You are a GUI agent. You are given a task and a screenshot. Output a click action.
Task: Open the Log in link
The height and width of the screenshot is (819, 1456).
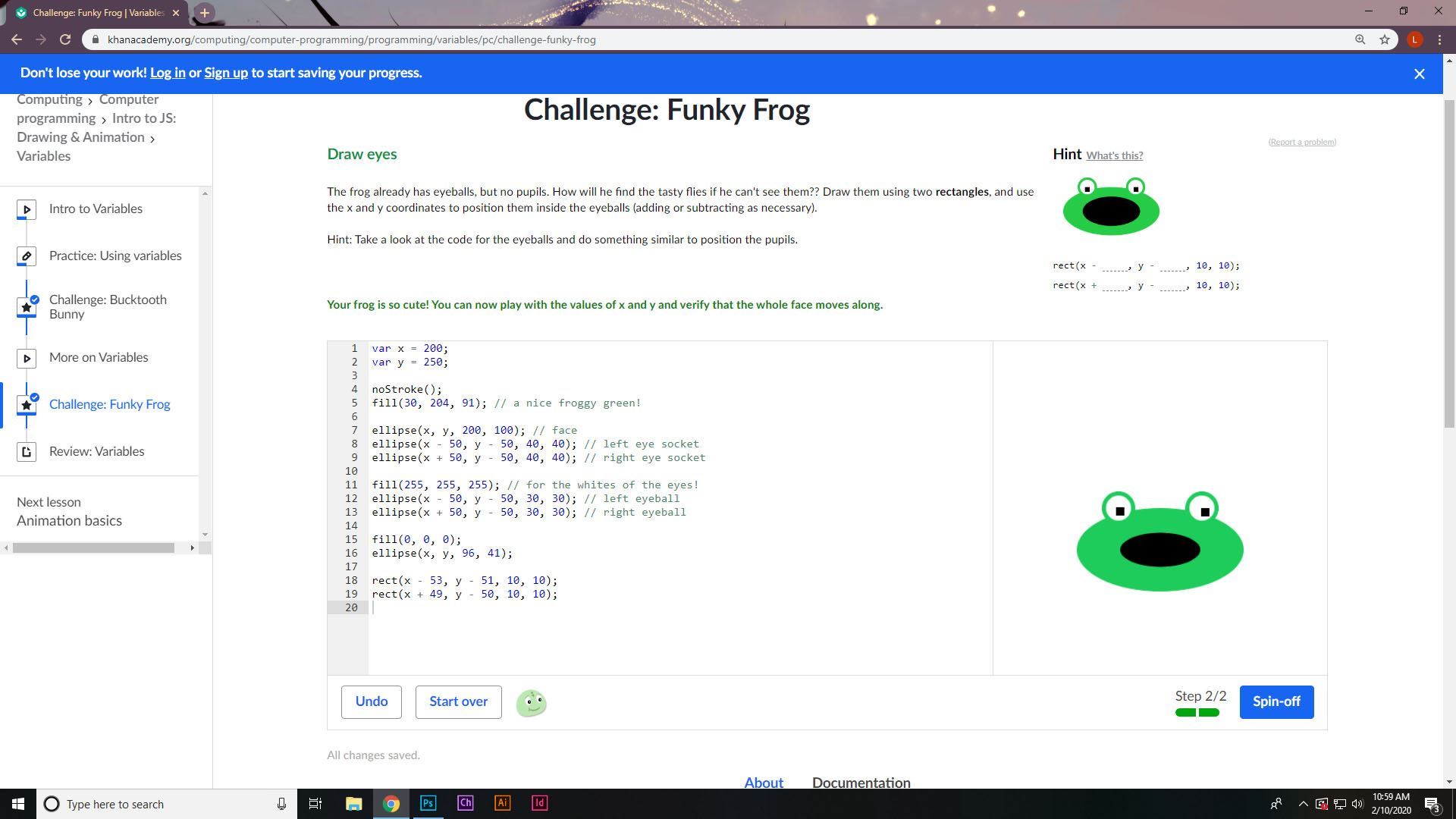pyautogui.click(x=168, y=73)
